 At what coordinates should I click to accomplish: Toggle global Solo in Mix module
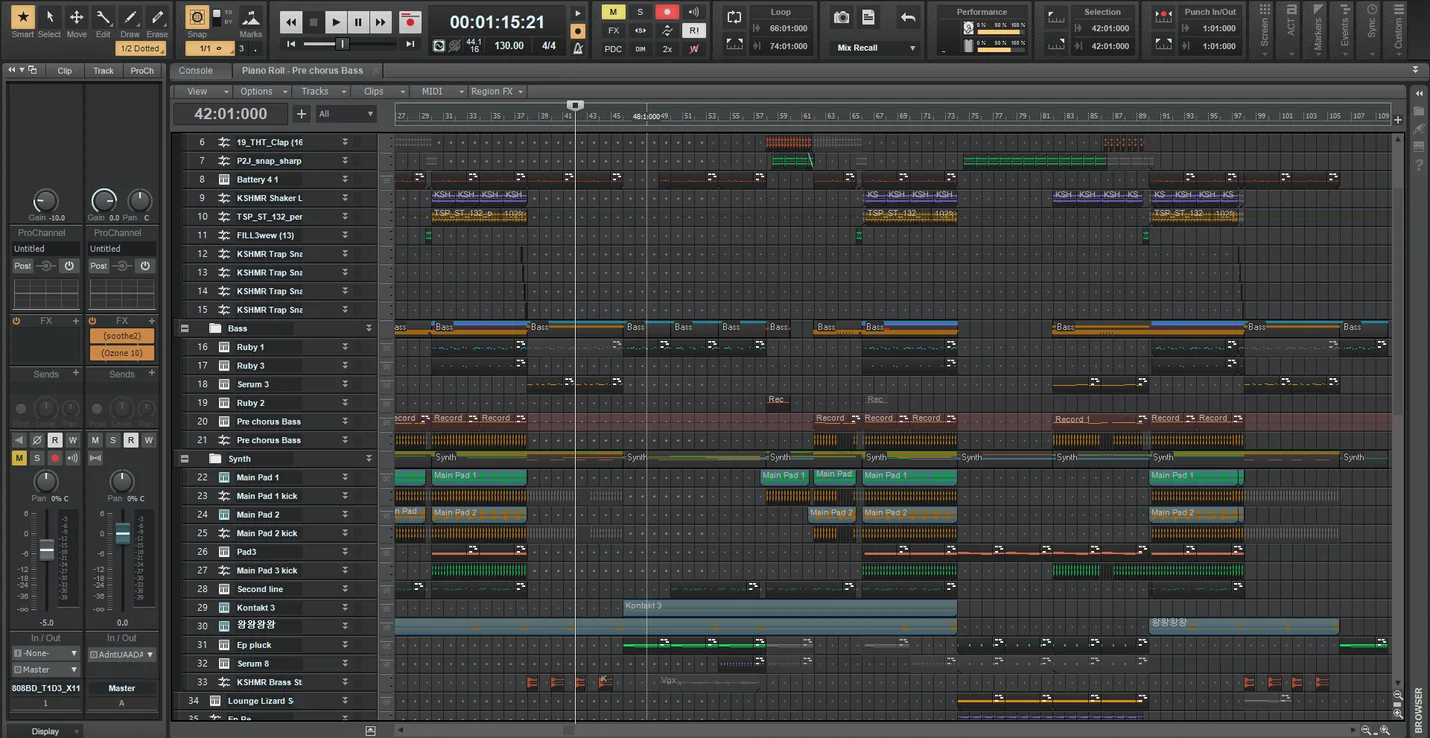pyautogui.click(x=640, y=12)
